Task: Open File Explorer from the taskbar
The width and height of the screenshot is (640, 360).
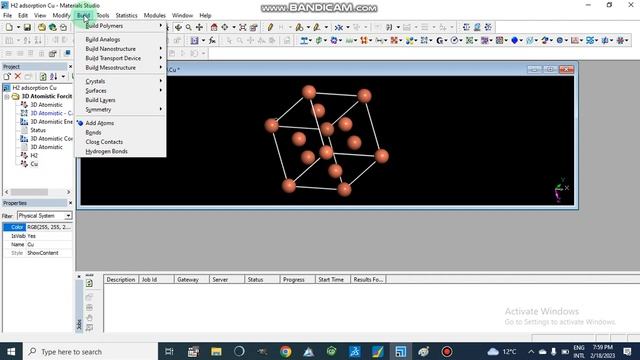Action: (216, 351)
